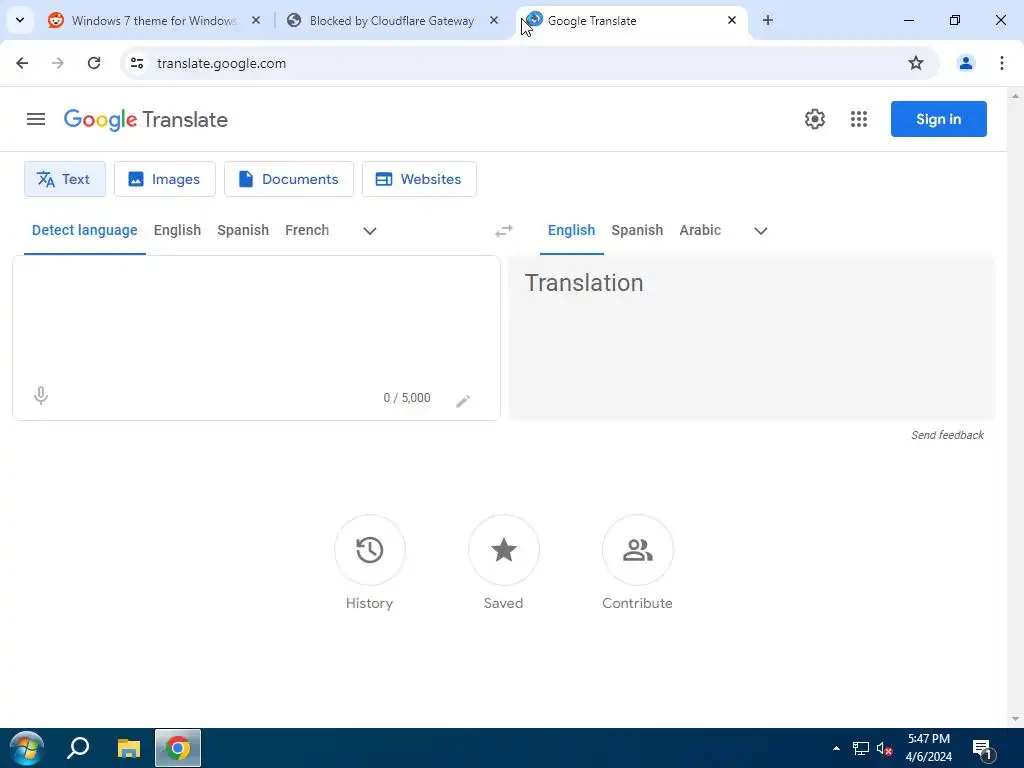
Task: Open the Send feedback link
Action: 947,435
